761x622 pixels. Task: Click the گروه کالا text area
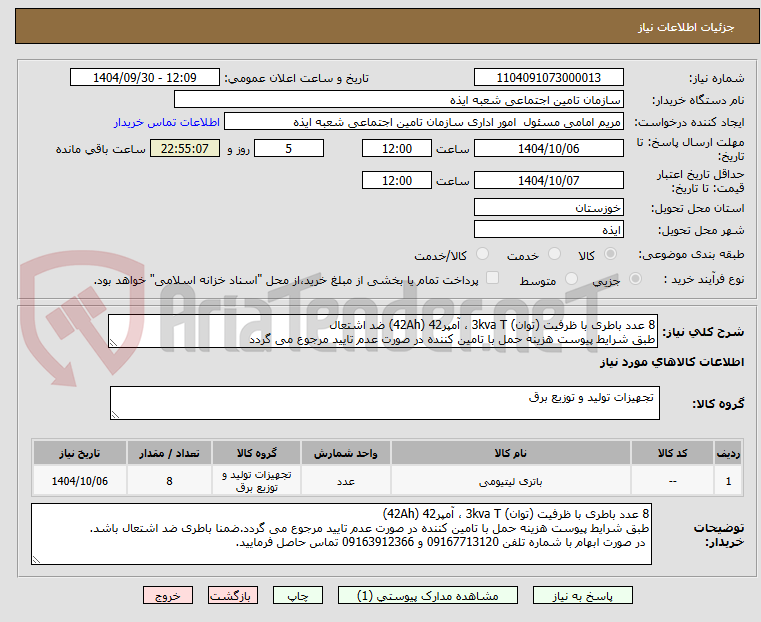(x=384, y=403)
